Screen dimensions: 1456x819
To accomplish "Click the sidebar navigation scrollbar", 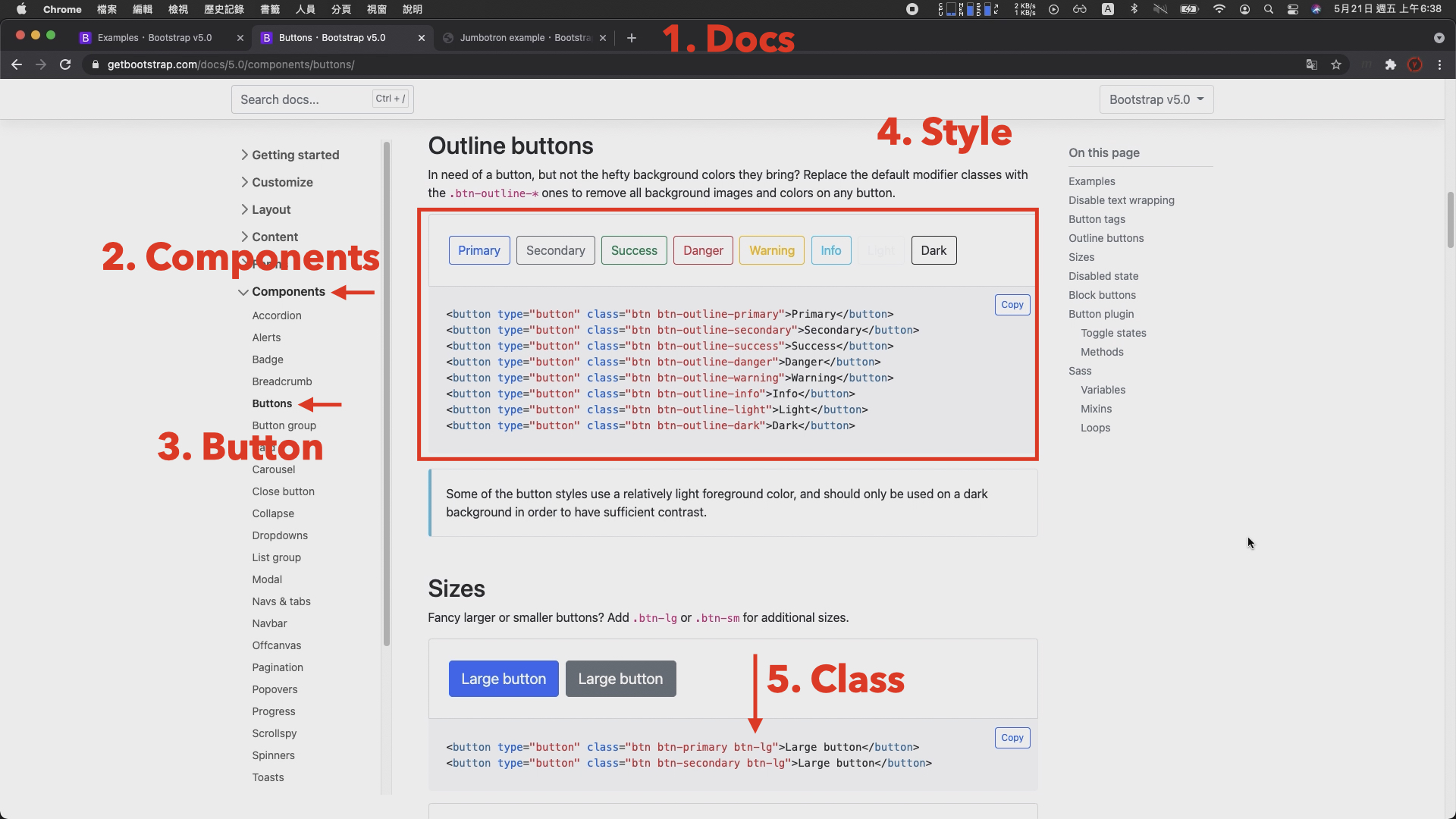I will 387,394.
